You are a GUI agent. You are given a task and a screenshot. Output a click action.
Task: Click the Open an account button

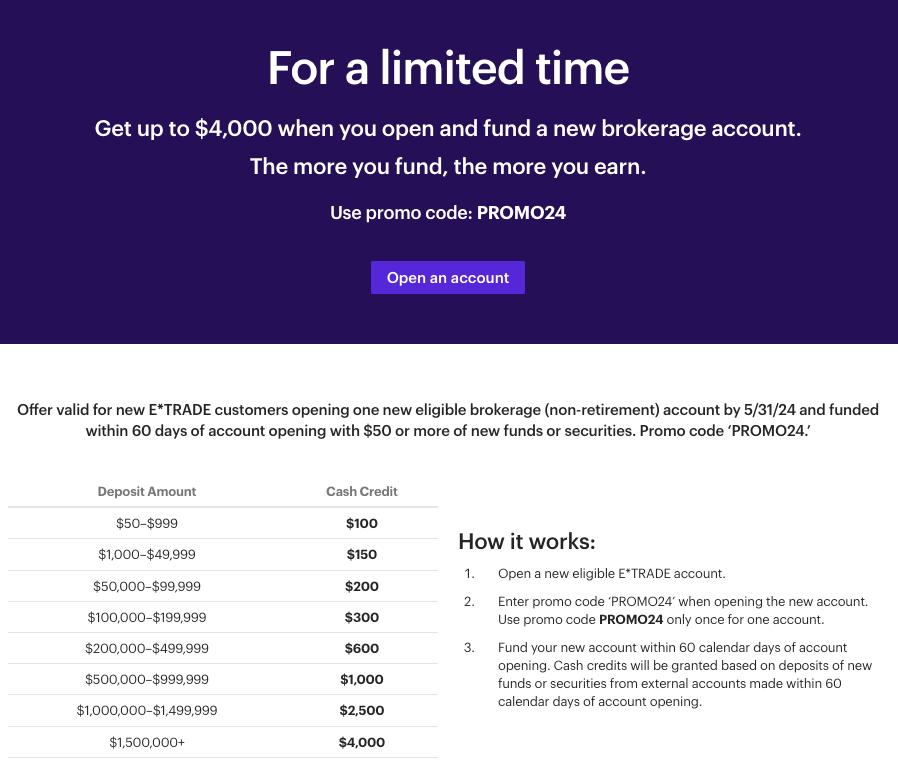(447, 278)
